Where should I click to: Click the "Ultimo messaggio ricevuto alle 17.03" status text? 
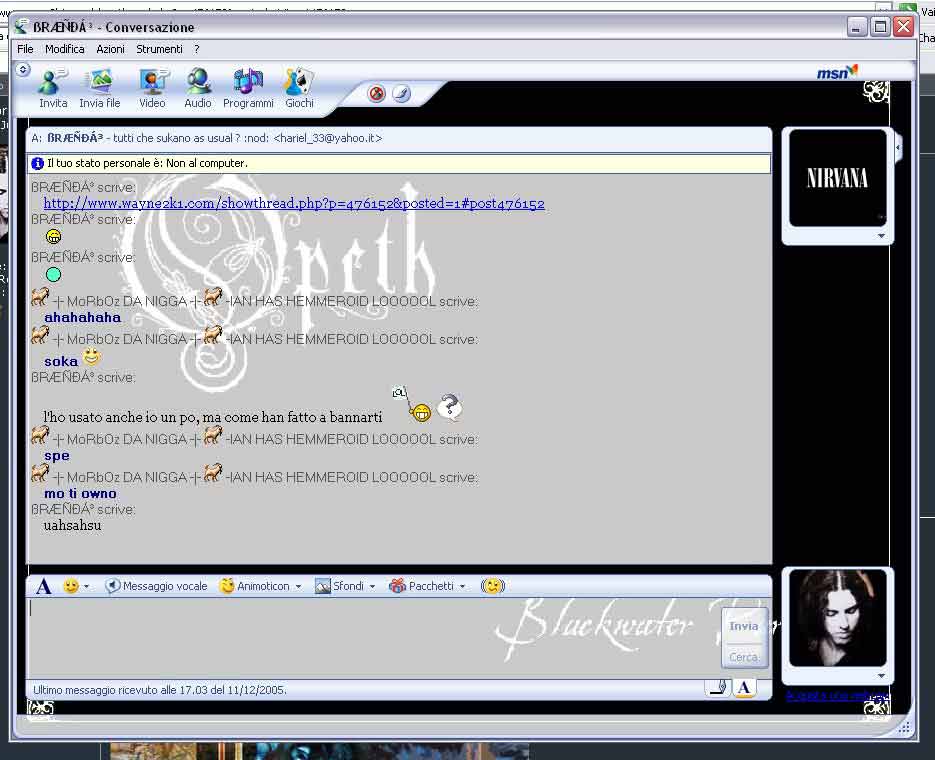click(x=160, y=690)
